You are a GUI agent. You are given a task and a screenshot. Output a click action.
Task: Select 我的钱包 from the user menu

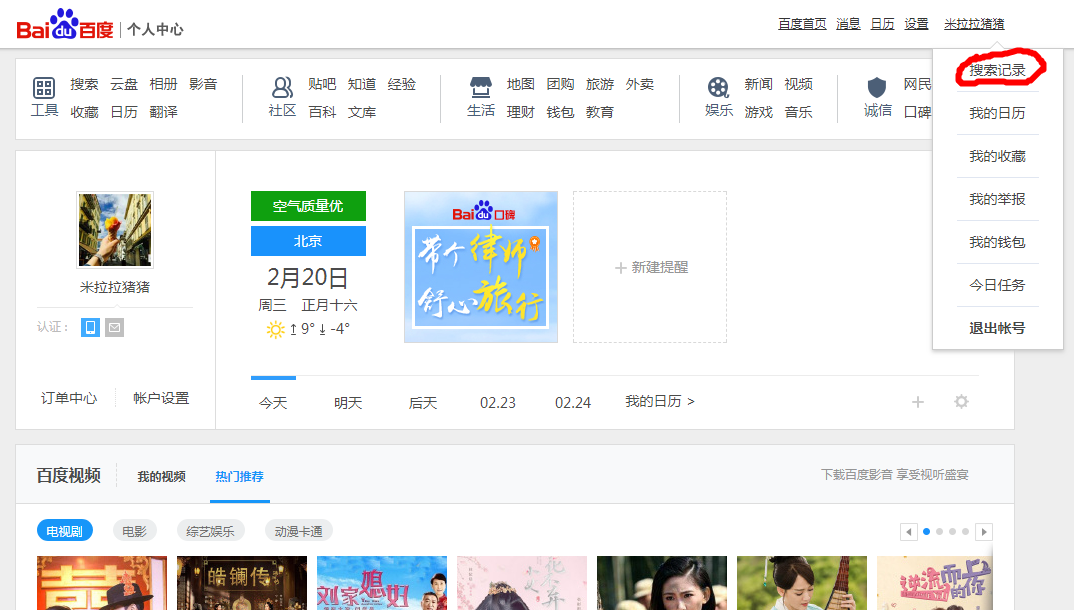pyautogui.click(x=997, y=242)
